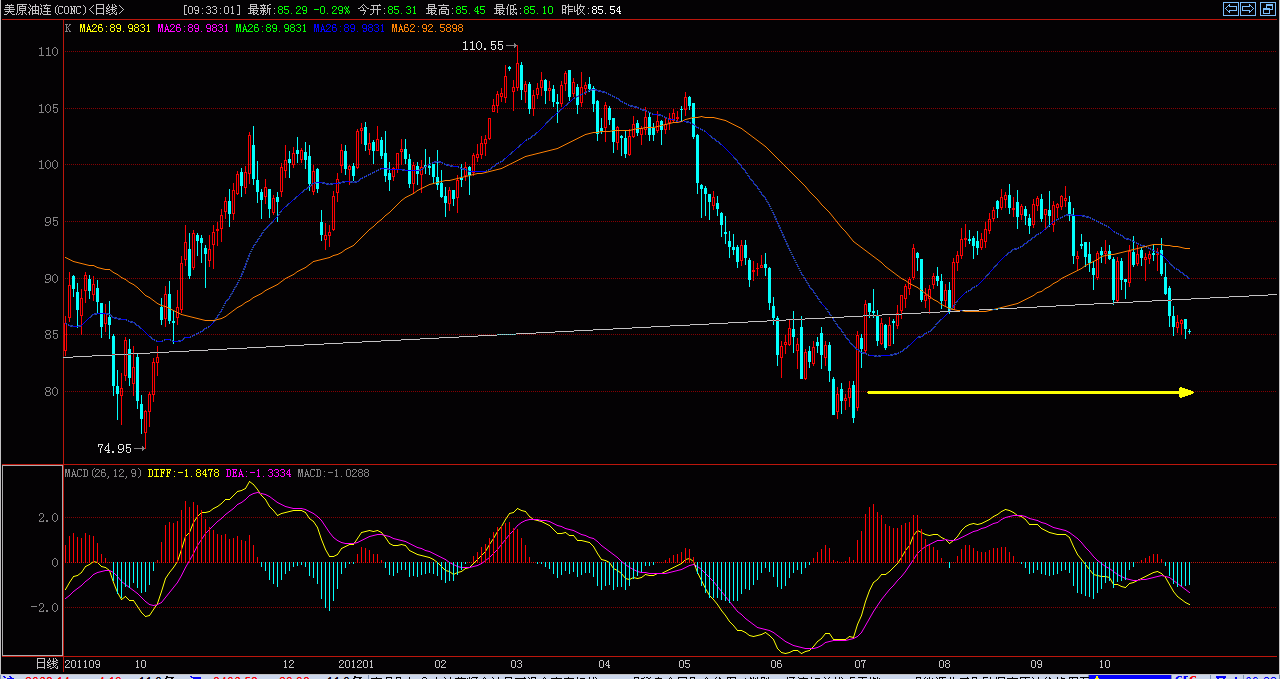Click the back arrow navigation icon
Image resolution: width=1280 pixels, height=679 pixels.
1231,9
